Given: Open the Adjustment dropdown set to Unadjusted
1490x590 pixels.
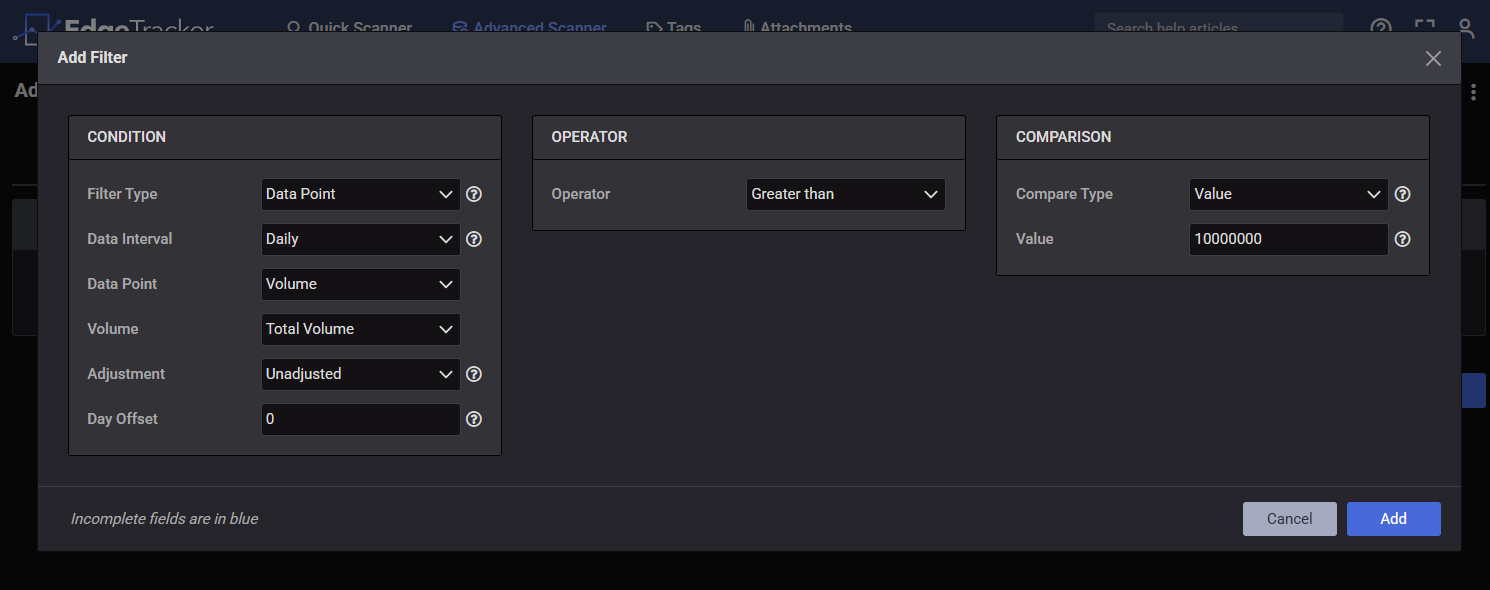Looking at the screenshot, I should point(360,374).
